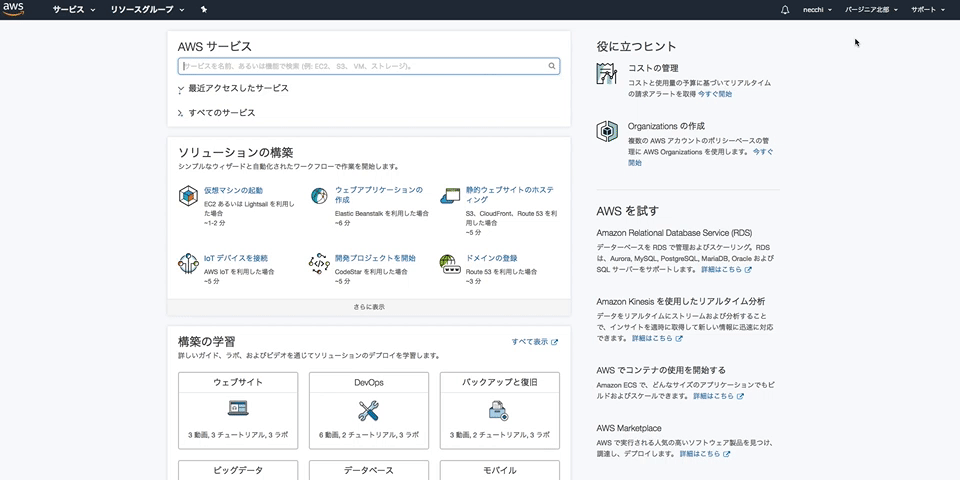960x480 pixels.
Task: Open the ウェブサイト learning card title
Action: click(x=238, y=383)
